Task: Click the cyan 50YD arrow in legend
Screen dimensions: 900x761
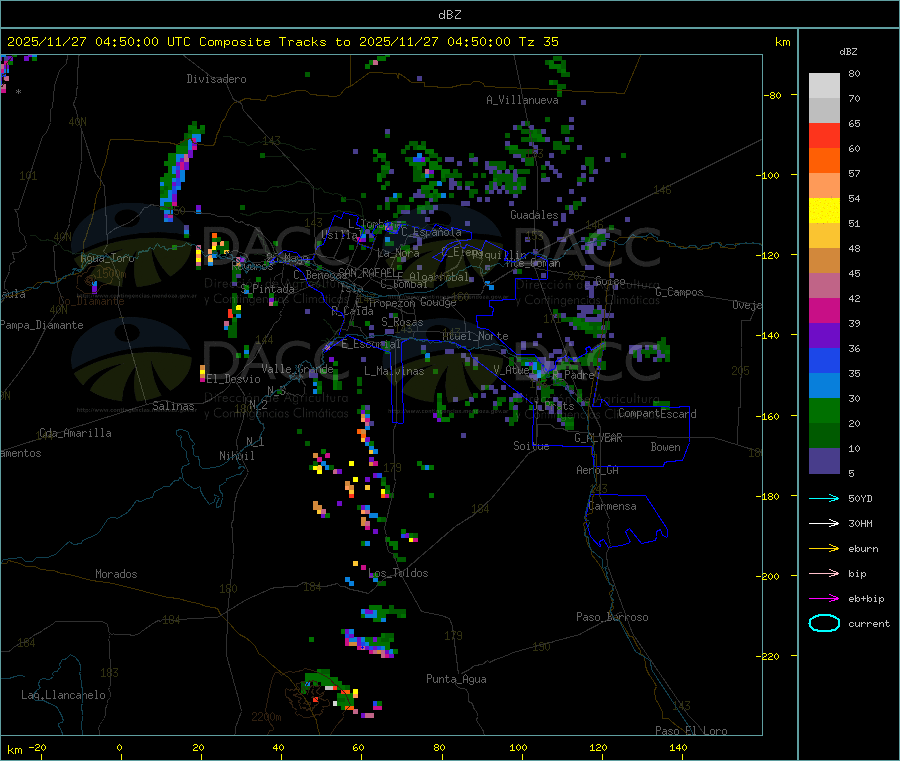Action: point(824,498)
